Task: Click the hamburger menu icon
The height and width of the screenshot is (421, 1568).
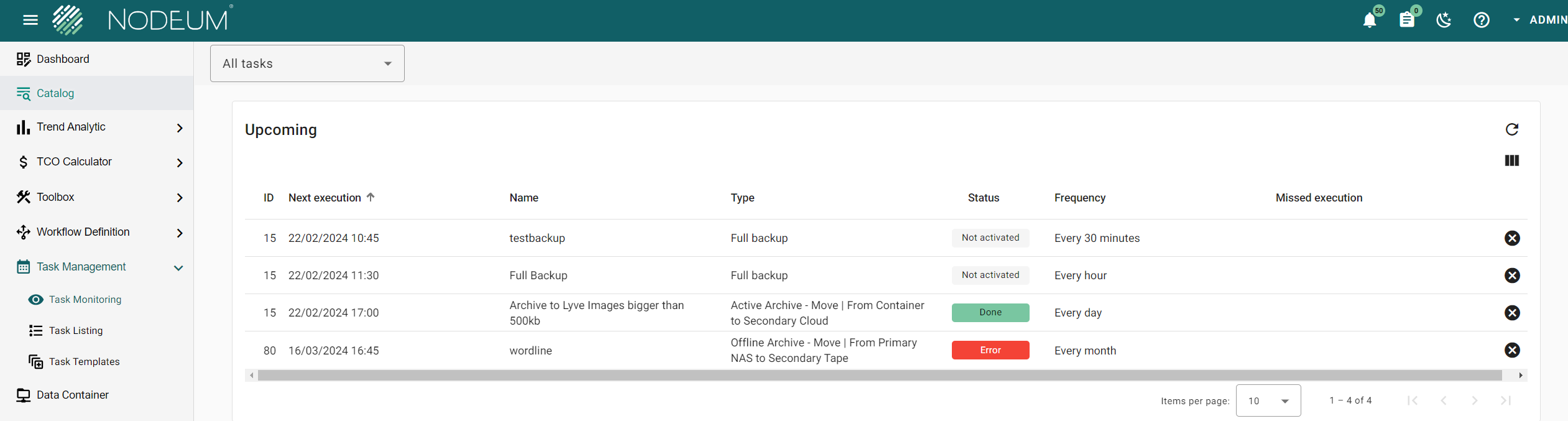Action: 30,21
